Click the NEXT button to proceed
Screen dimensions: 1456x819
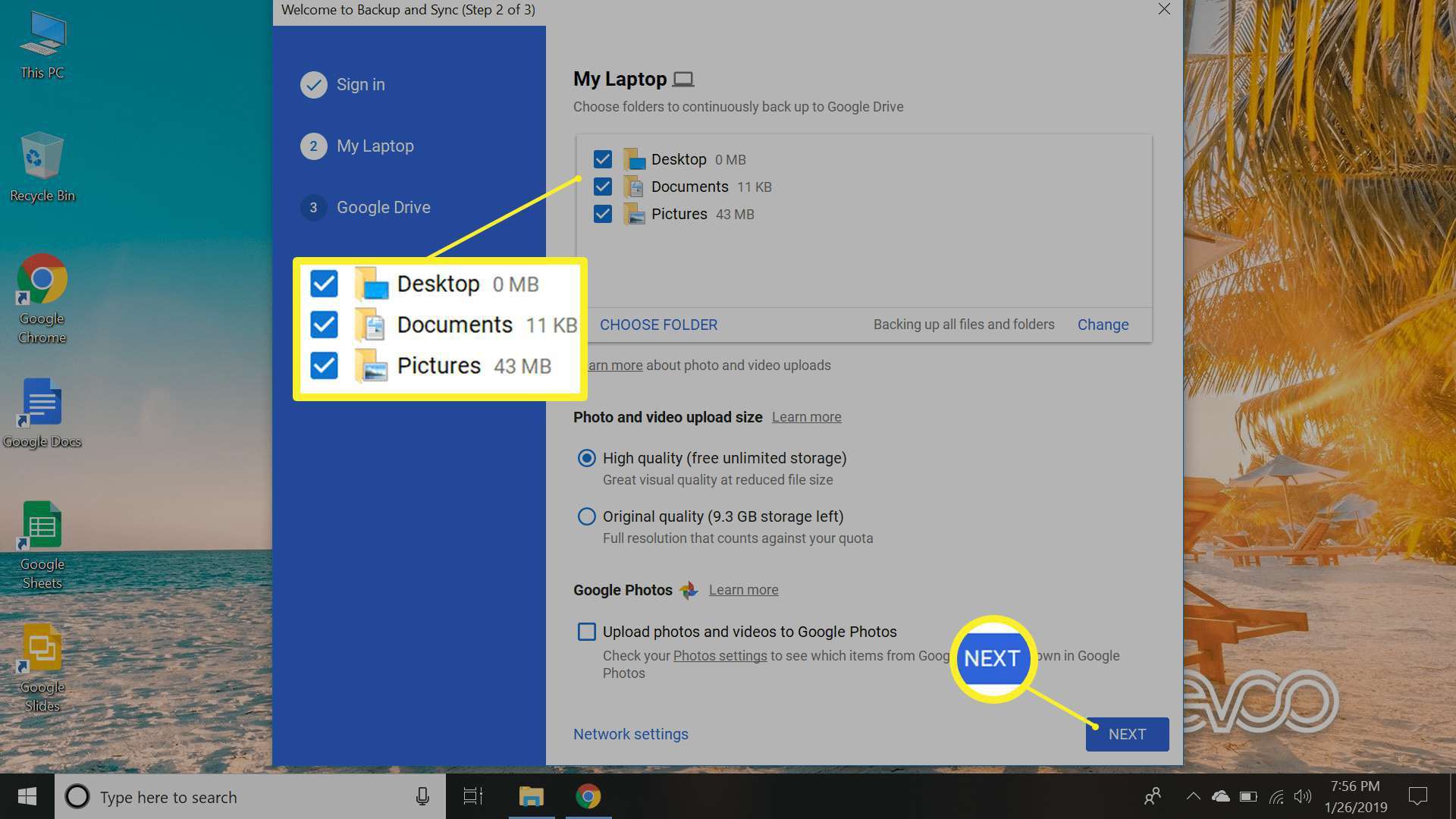point(1127,734)
